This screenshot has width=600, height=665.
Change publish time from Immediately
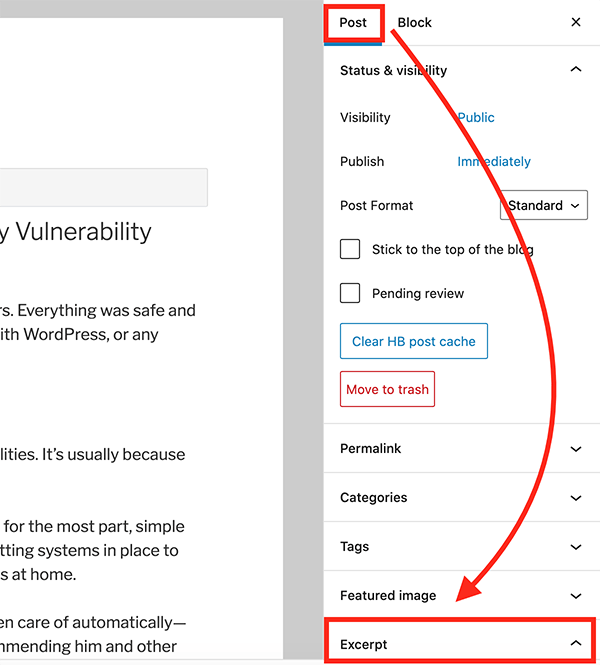[494, 161]
